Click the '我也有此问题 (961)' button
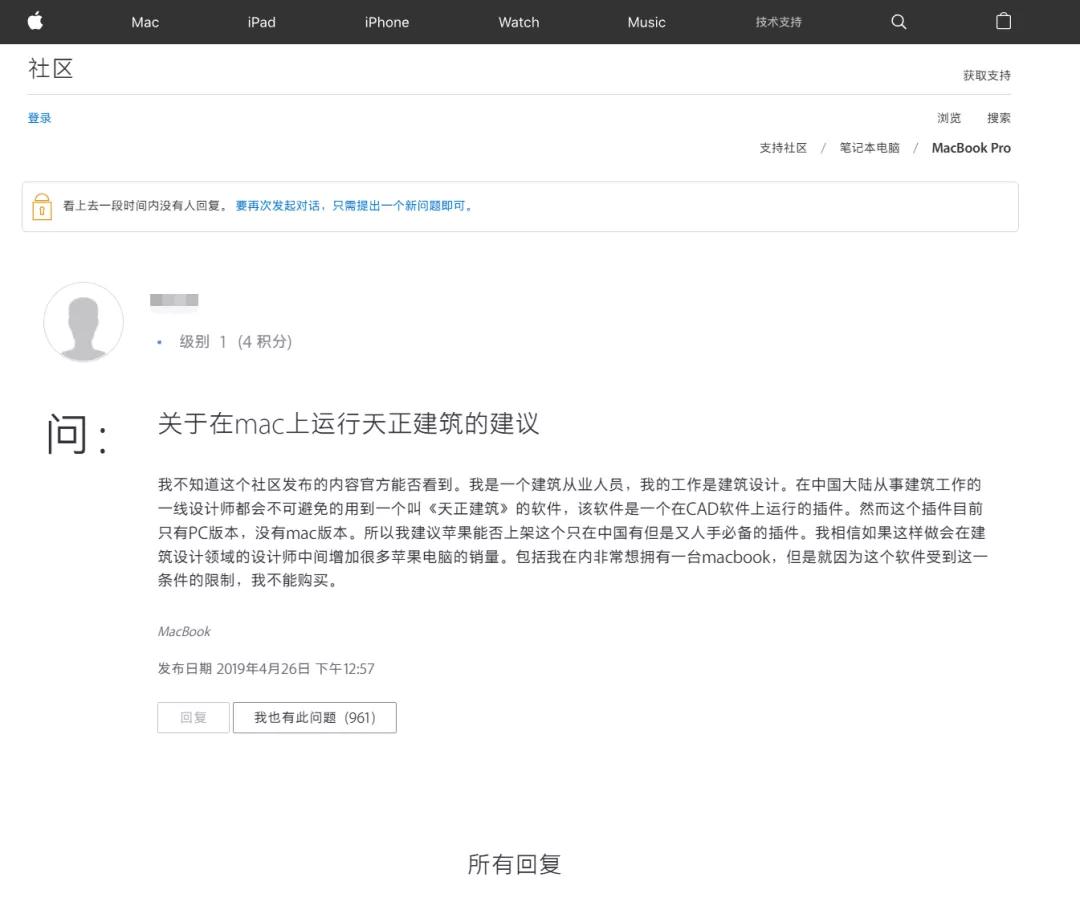This screenshot has width=1080, height=906. 314,717
